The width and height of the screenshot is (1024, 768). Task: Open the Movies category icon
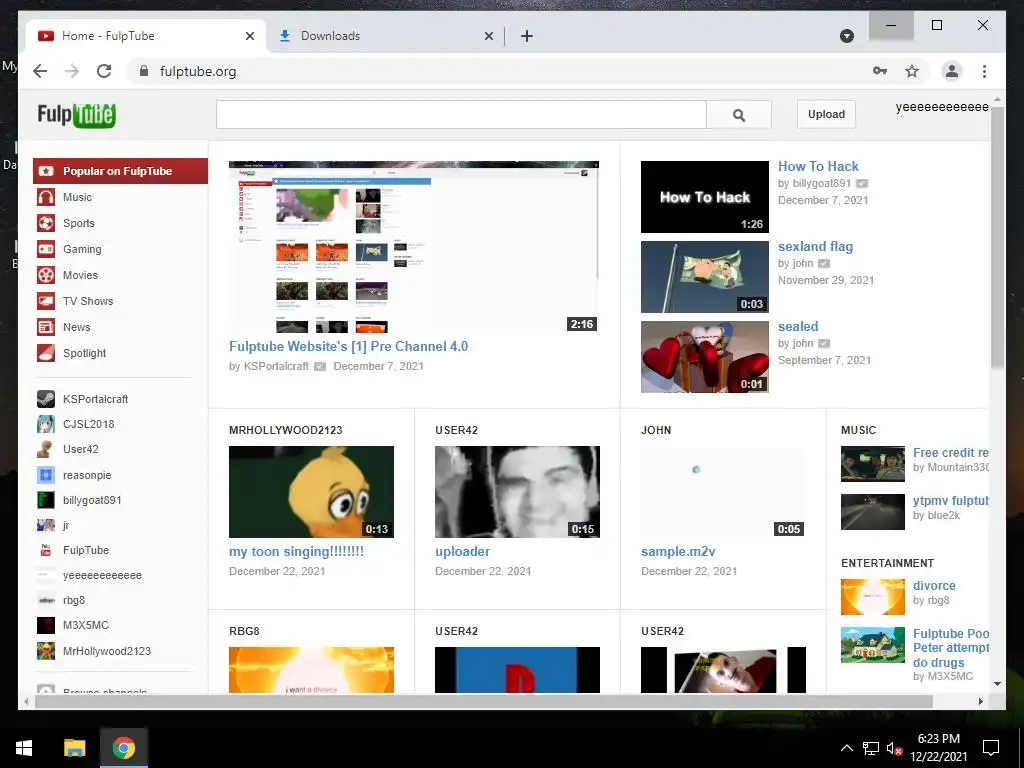[46, 275]
